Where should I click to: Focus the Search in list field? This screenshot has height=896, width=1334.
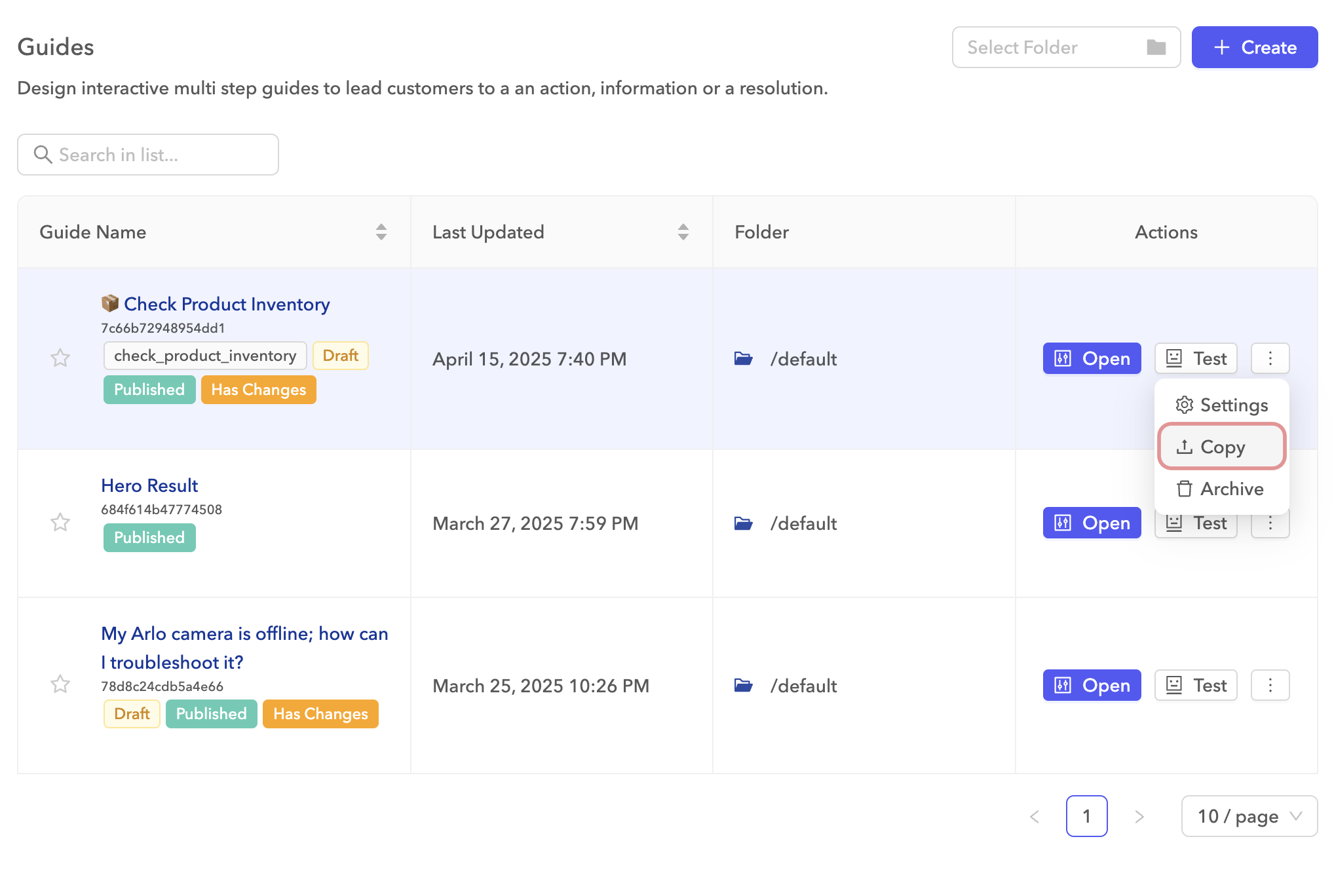coord(148,155)
